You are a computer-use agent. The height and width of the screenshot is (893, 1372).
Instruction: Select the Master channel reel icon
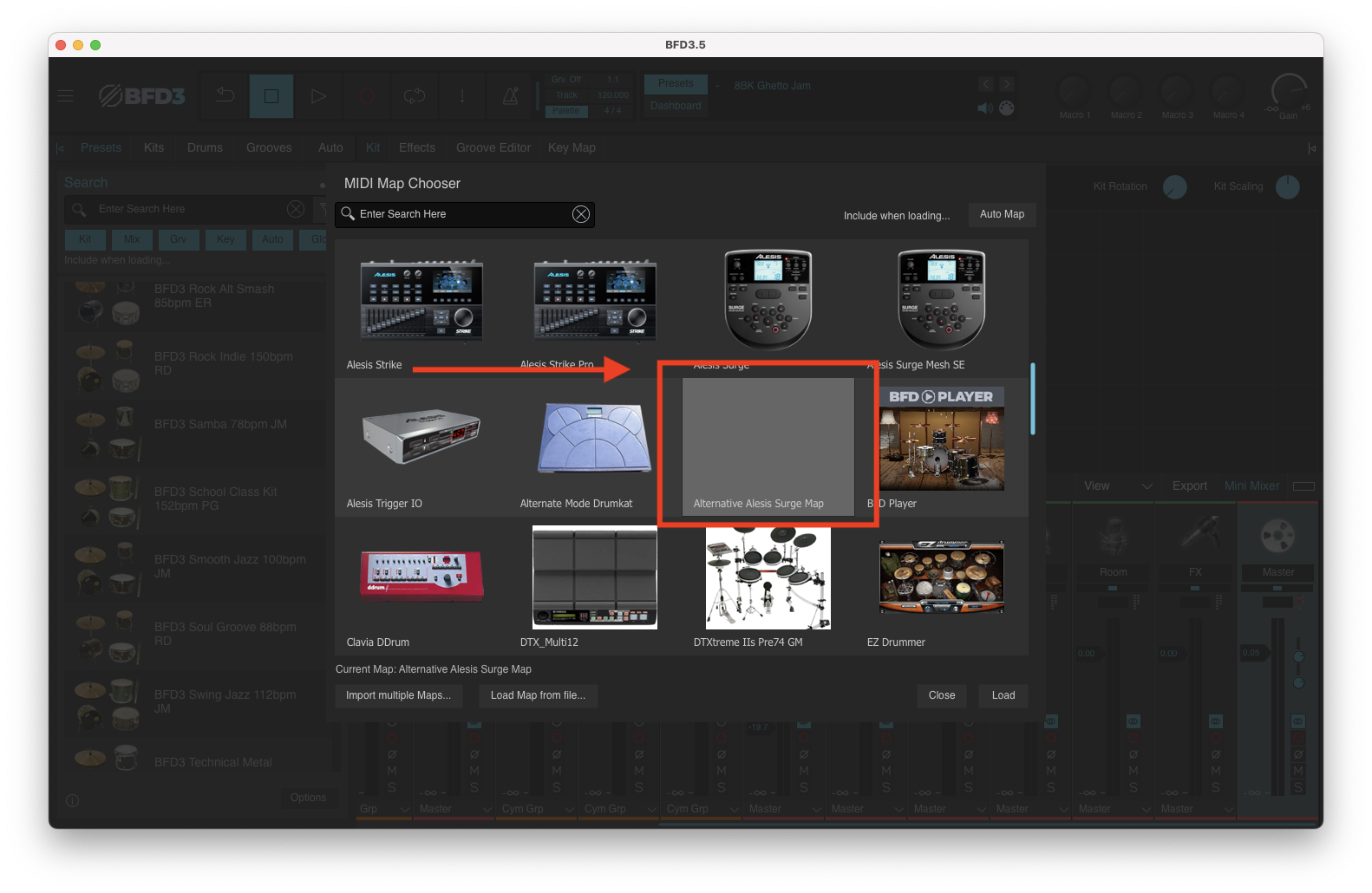1278,536
